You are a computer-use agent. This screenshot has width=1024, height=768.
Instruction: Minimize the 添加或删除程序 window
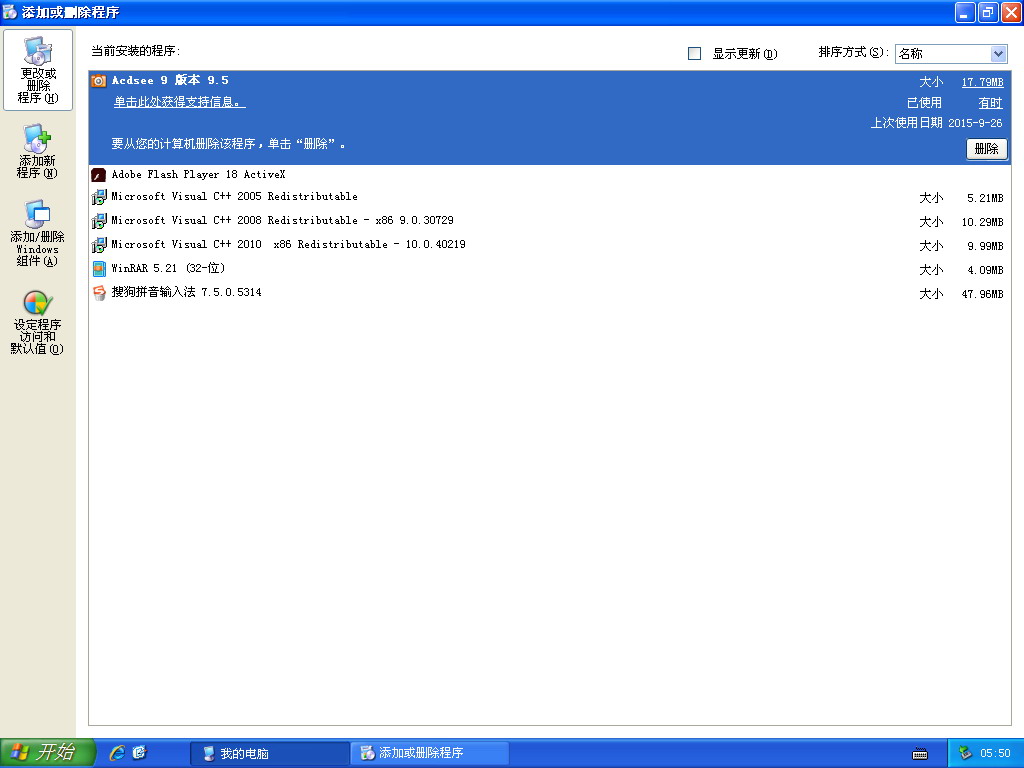pos(965,12)
